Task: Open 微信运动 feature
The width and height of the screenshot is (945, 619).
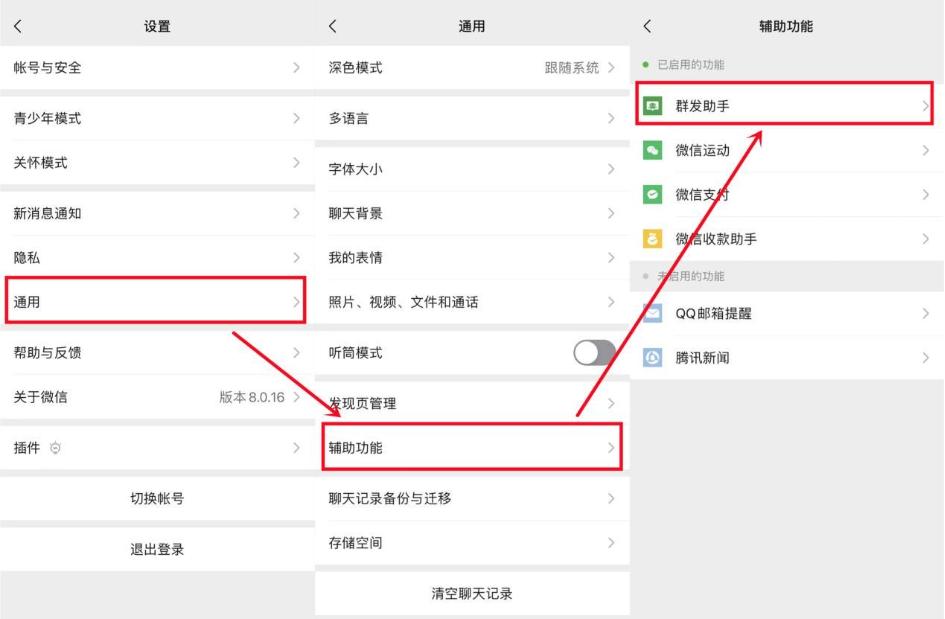Action: click(787, 150)
